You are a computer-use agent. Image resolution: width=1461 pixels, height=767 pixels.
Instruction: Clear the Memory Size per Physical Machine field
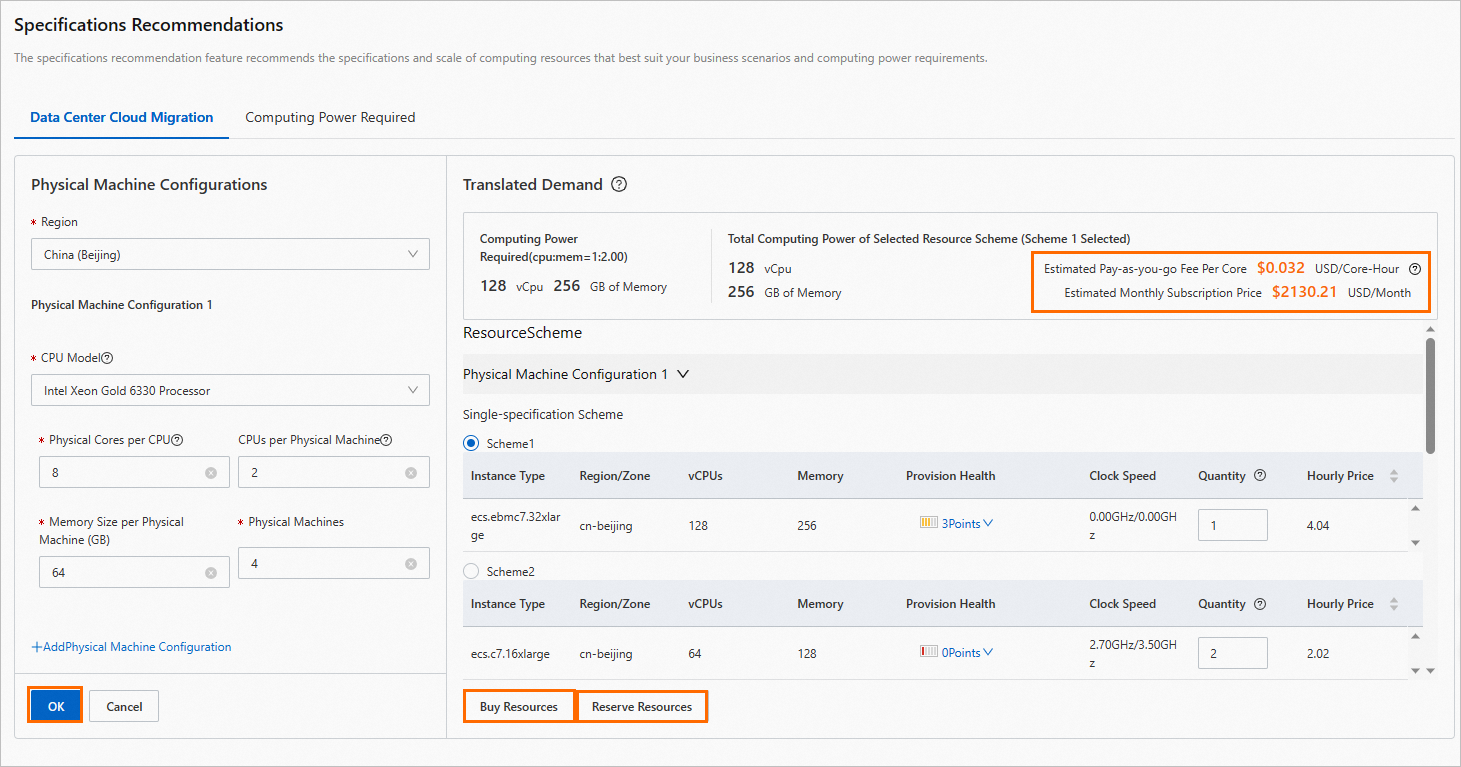tap(211, 573)
